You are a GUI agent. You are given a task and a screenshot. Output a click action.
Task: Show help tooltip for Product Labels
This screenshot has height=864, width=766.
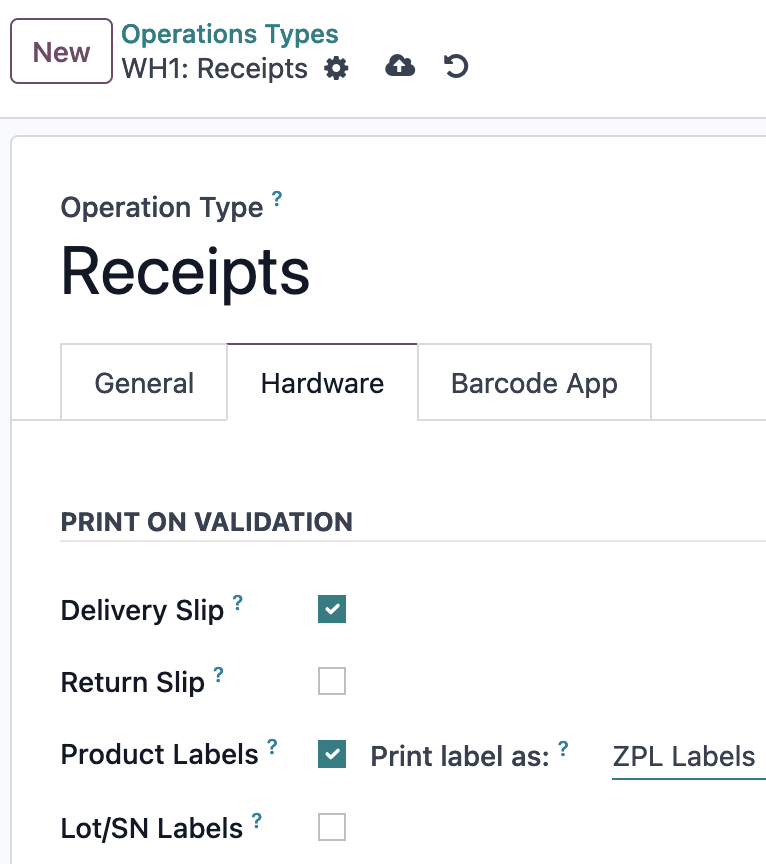pos(272,746)
